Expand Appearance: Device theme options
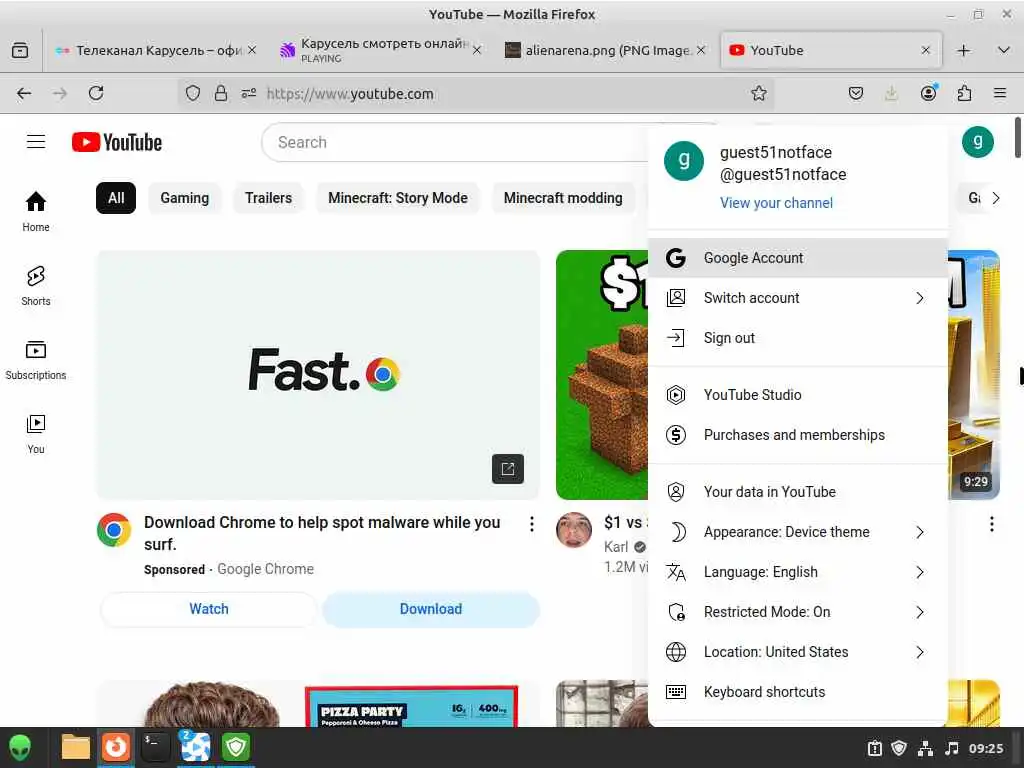Viewport: 1024px width, 768px height. pyautogui.click(x=797, y=532)
